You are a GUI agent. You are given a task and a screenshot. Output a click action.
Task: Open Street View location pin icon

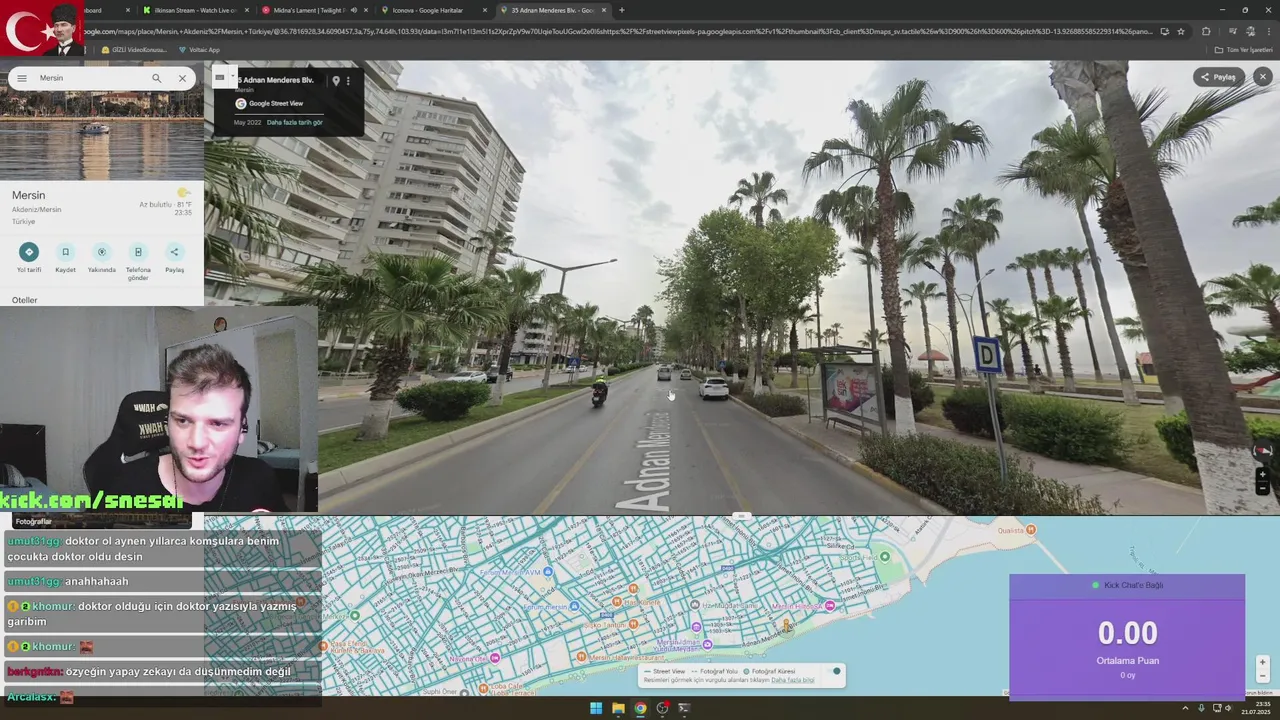pyautogui.click(x=336, y=81)
